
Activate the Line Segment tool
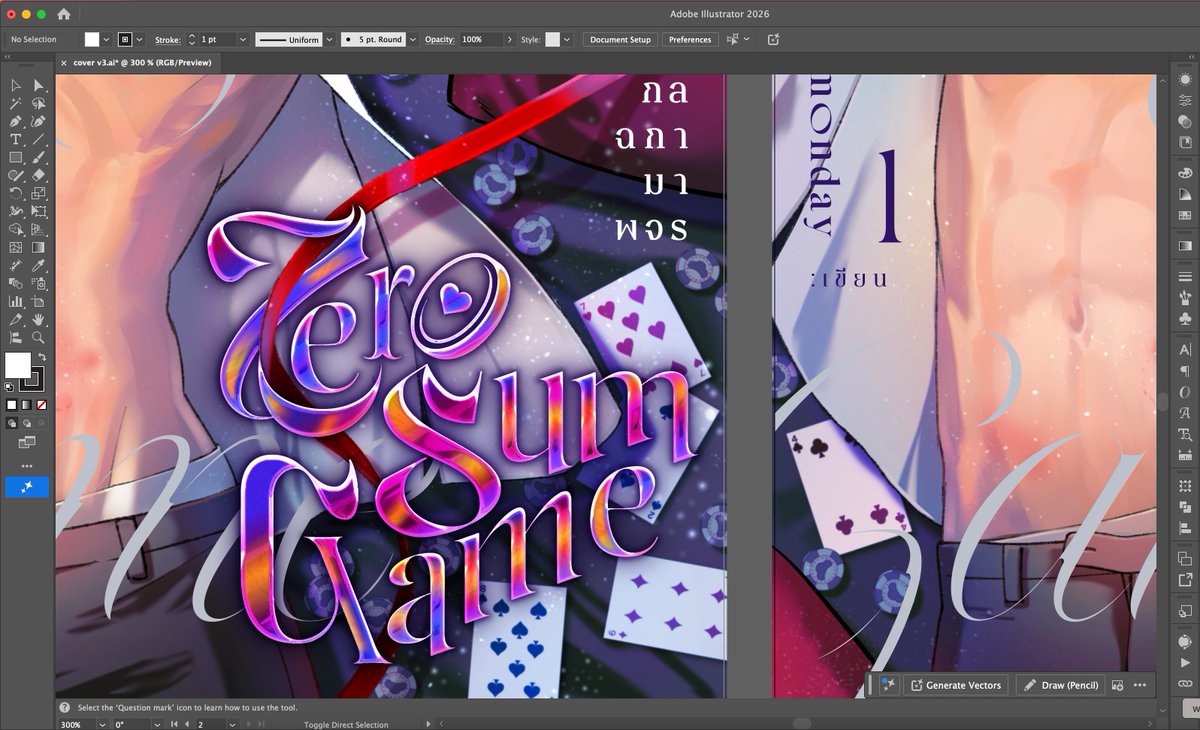tap(38, 139)
